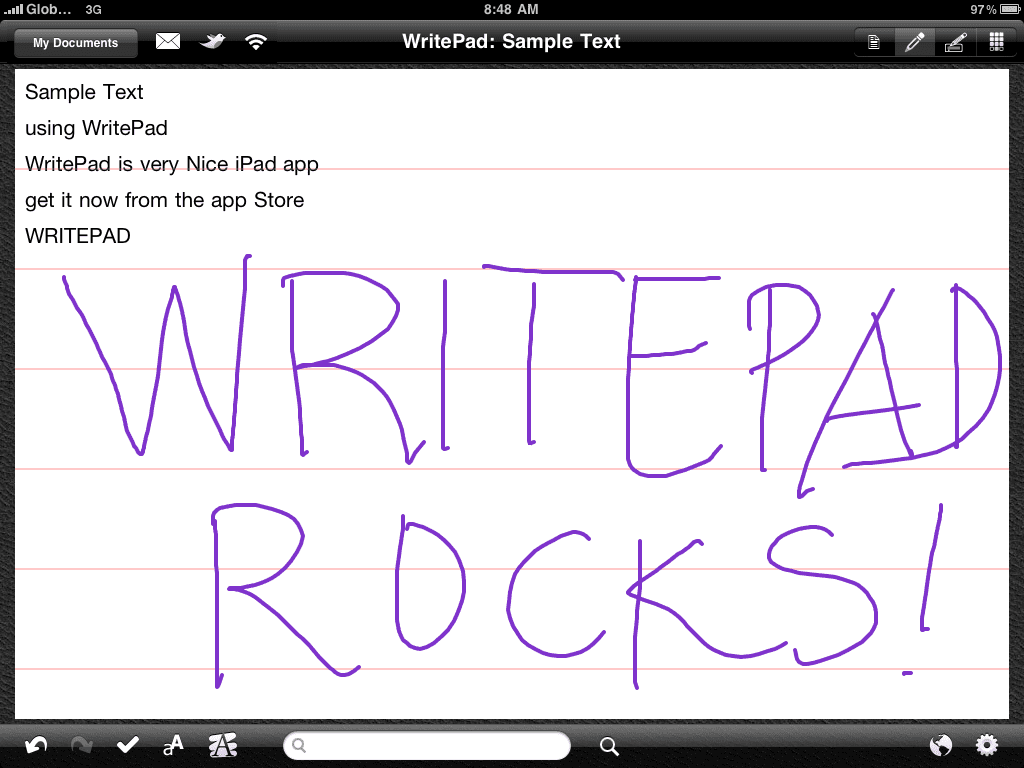Screen dimensions: 1024x768
Task: Tap 'WritePad is very Nice iPad app' line
Action: [x=172, y=164]
